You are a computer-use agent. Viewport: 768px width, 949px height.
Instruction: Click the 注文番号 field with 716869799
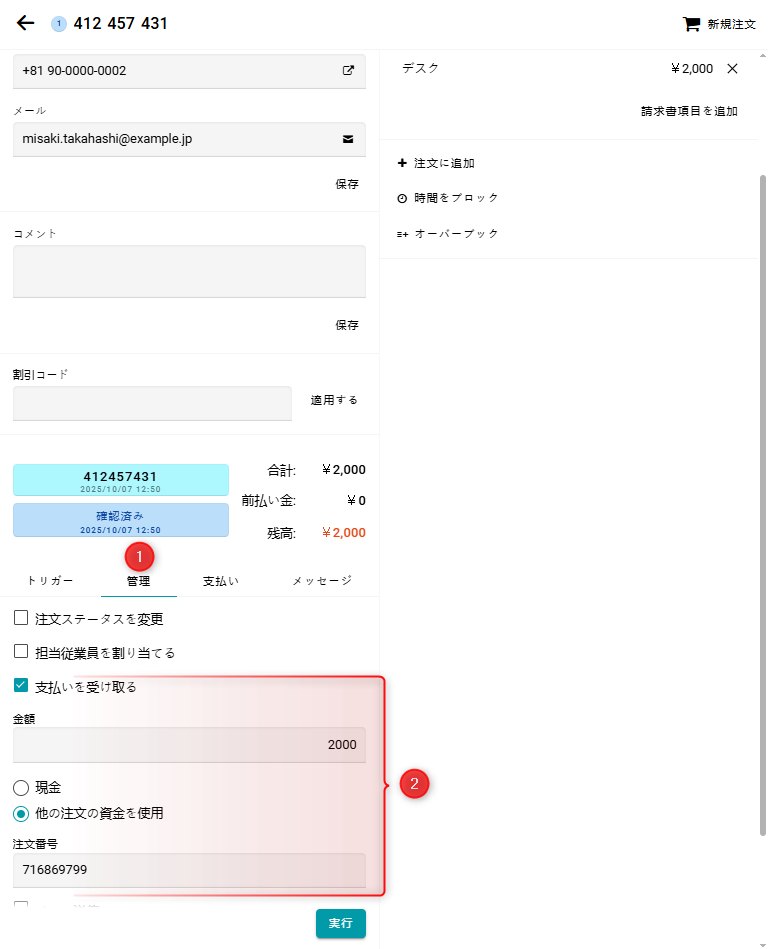189,870
